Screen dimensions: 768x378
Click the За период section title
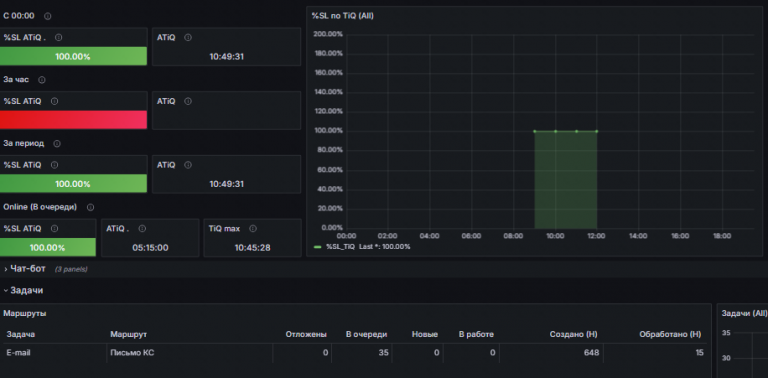pos(24,143)
